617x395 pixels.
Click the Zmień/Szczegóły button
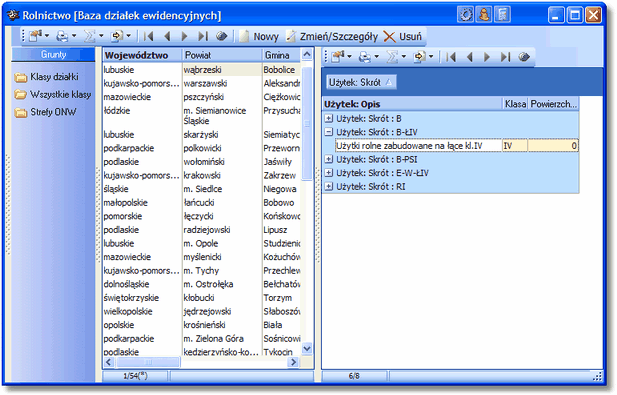pyautogui.click(x=332, y=37)
